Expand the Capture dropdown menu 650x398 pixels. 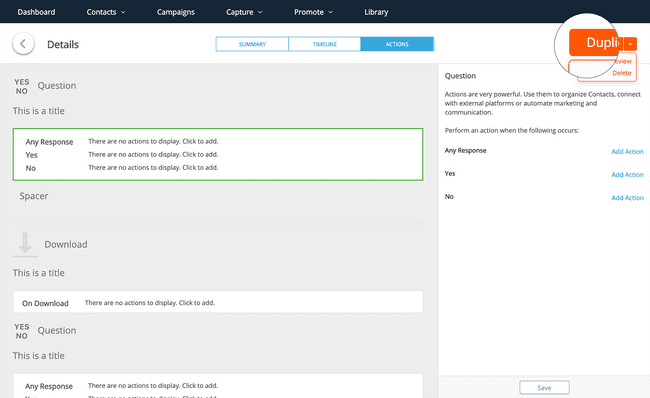[244, 12]
